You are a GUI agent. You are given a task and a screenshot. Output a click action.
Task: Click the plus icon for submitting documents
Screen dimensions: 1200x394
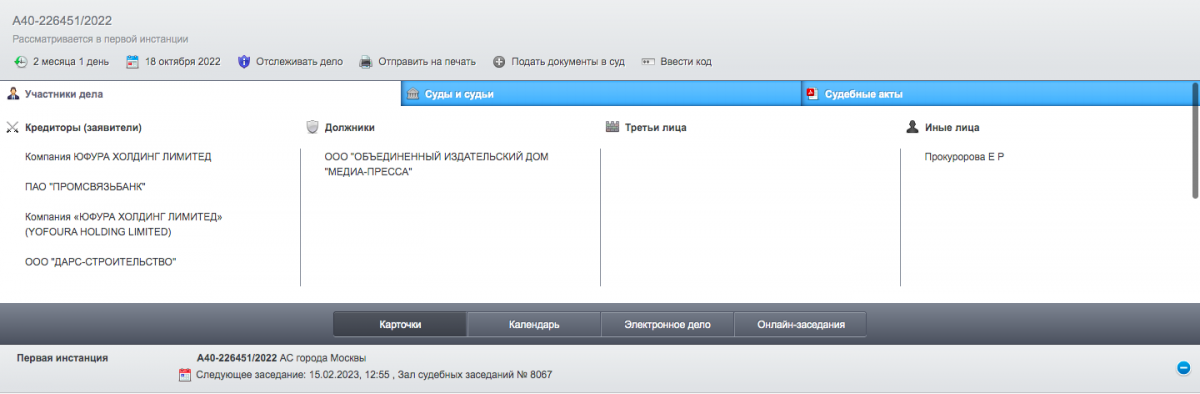click(499, 62)
